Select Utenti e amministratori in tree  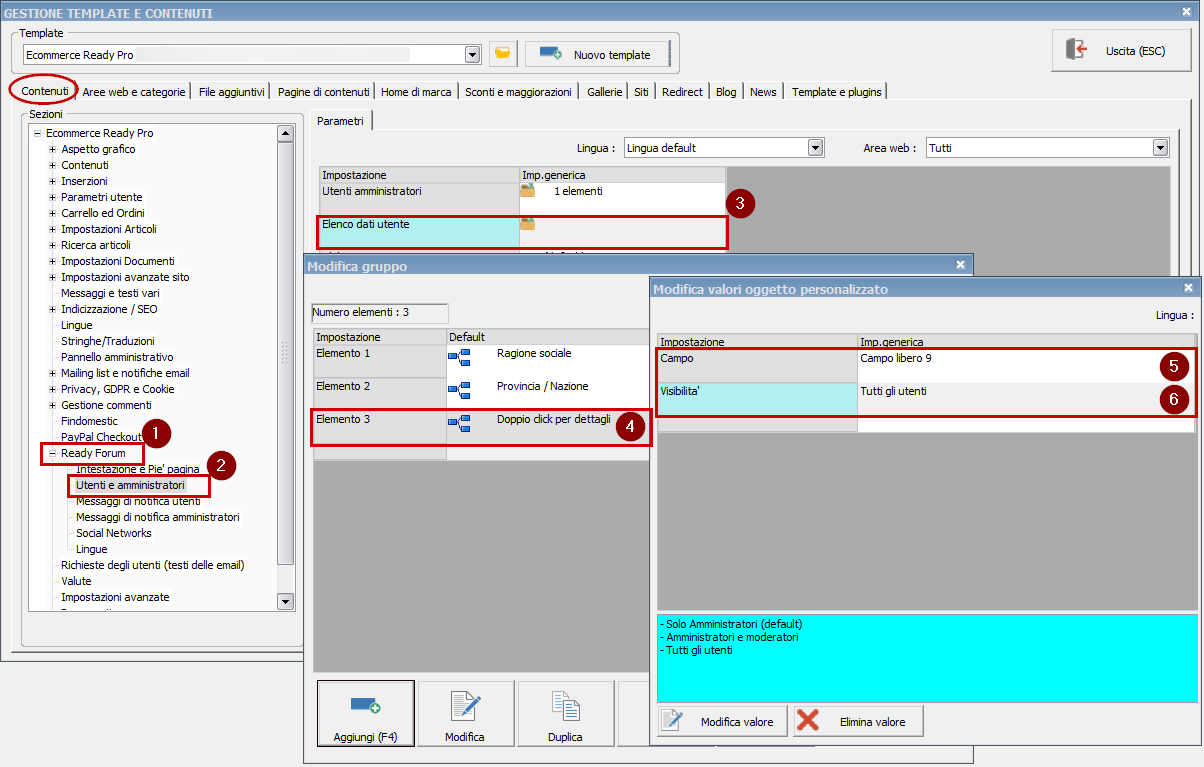[130, 485]
